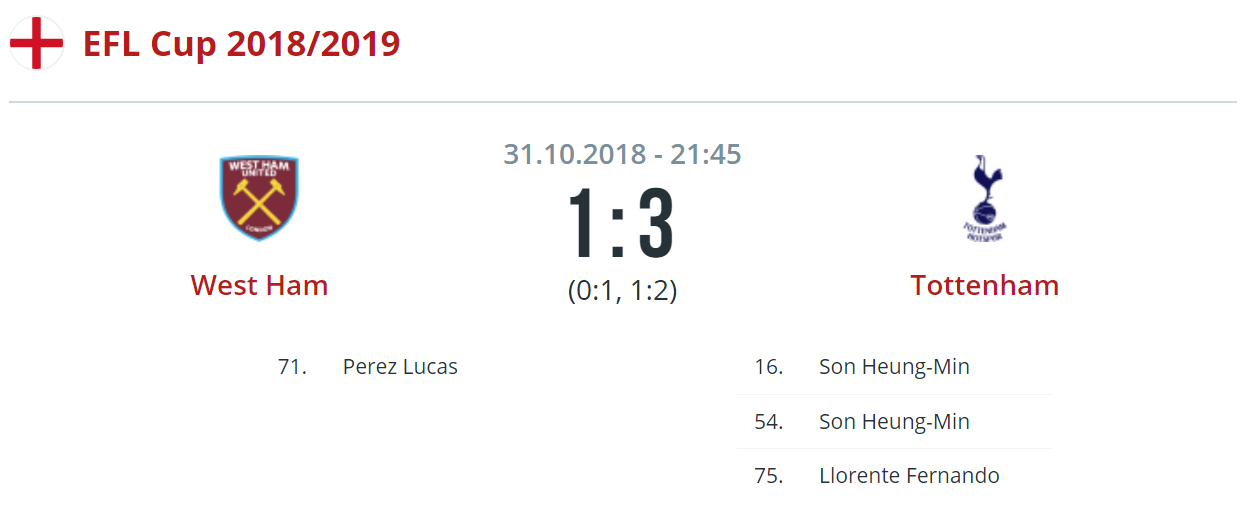Image resolution: width=1247 pixels, height=515 pixels.
Task: Click the 16. minute marker
Action: (768, 367)
